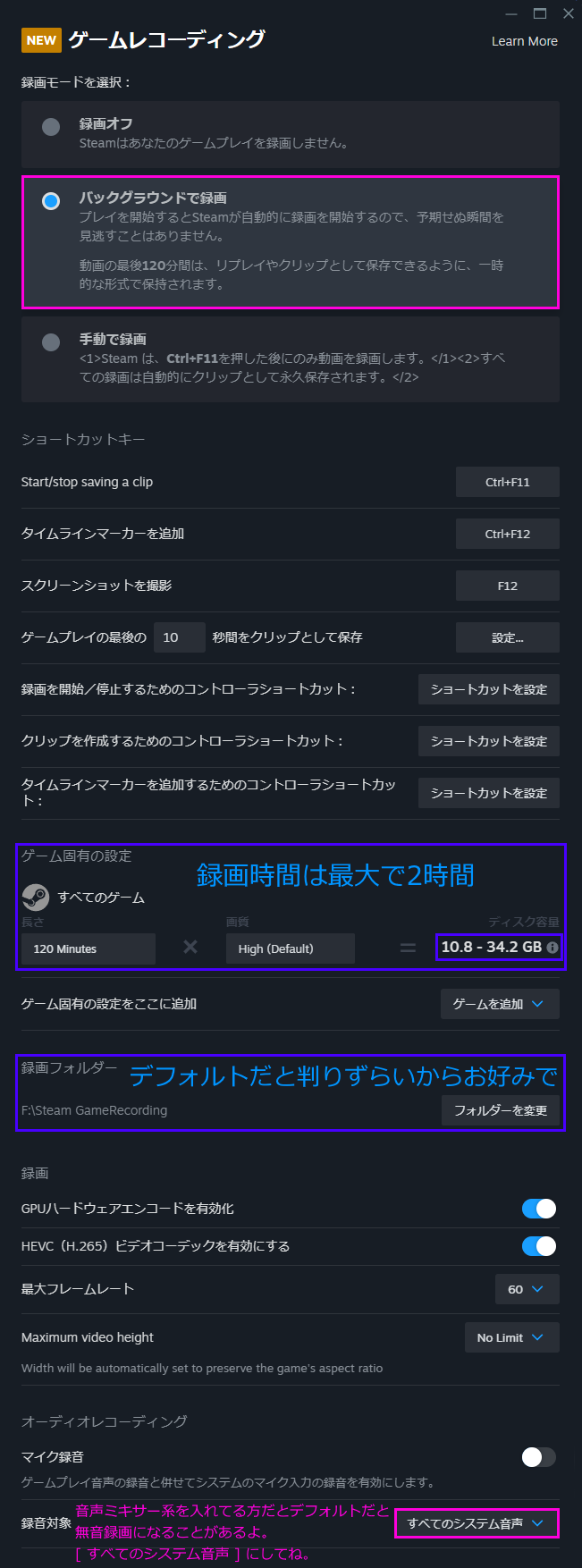This screenshot has height=1568, width=582.
Task: Click the clip seconds input field
Action: click(x=179, y=637)
